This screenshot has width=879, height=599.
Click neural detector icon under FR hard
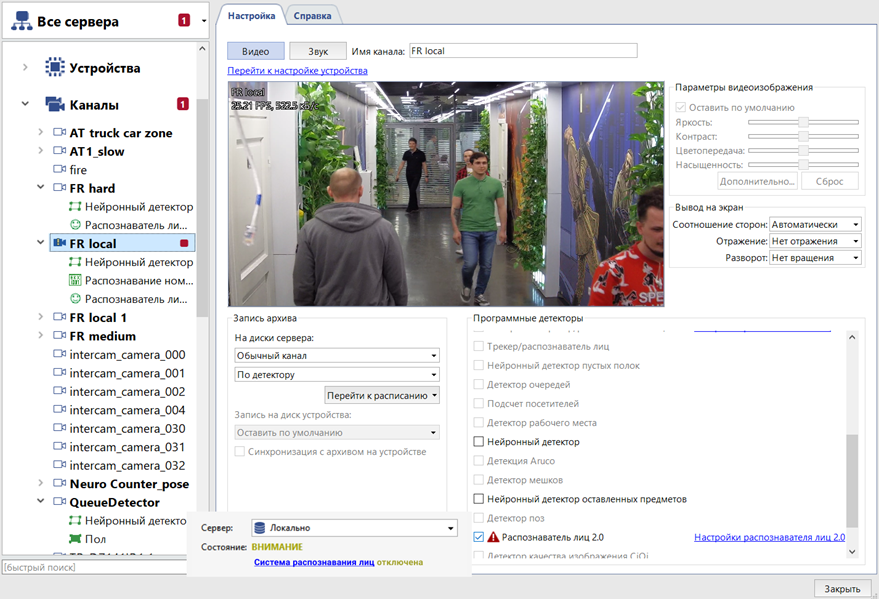[75, 206]
